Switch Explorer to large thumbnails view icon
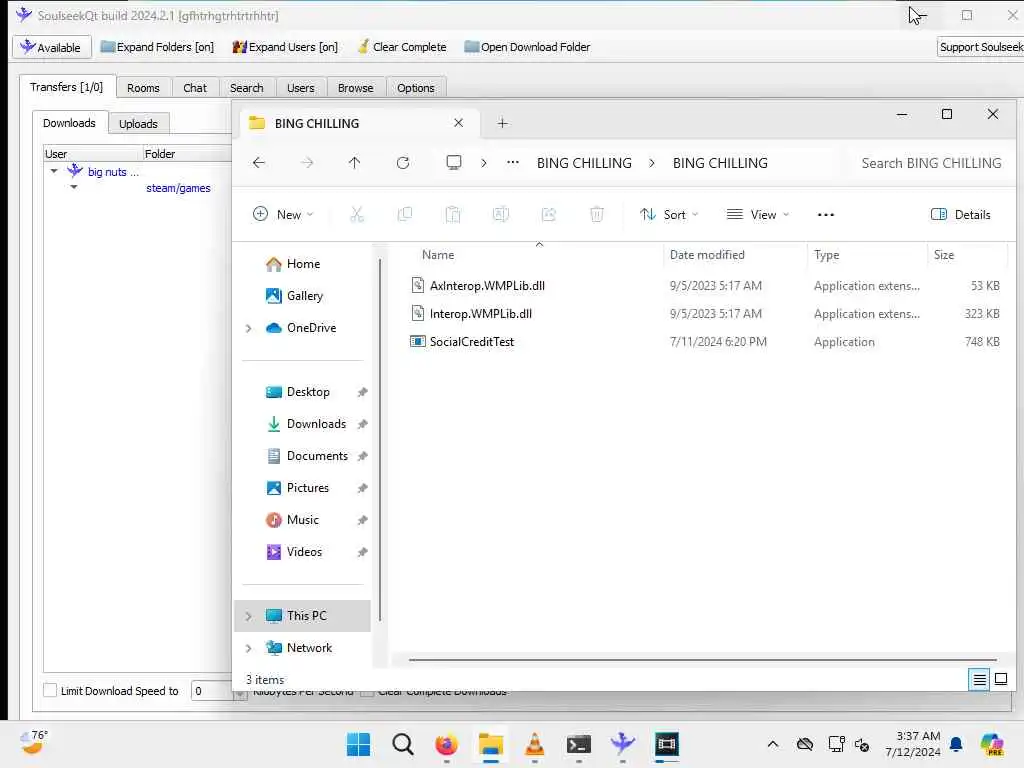The image size is (1024, 768). point(1000,679)
